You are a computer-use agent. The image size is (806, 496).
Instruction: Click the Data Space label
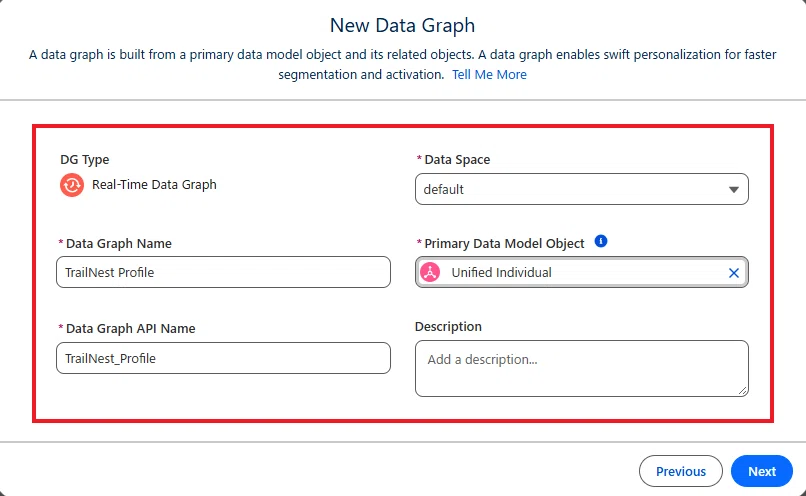[x=457, y=160]
